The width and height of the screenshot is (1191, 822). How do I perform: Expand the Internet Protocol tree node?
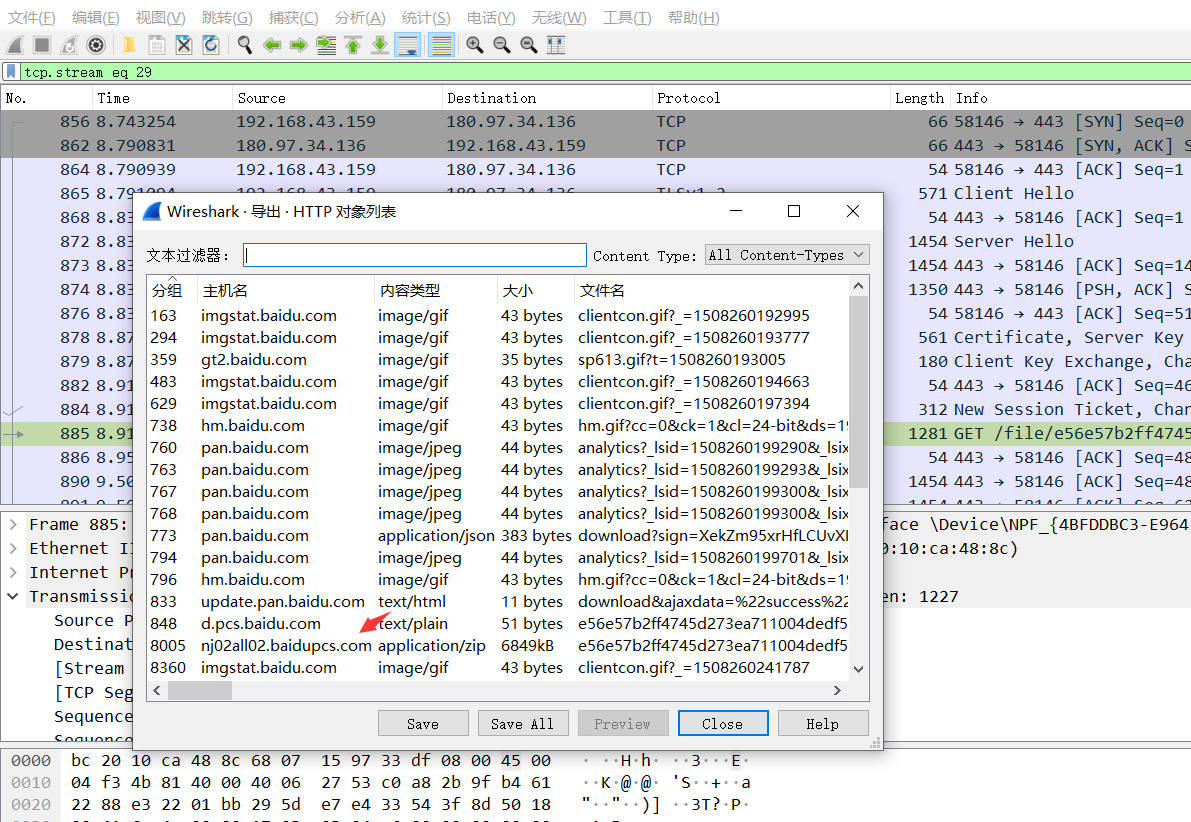click(13, 572)
